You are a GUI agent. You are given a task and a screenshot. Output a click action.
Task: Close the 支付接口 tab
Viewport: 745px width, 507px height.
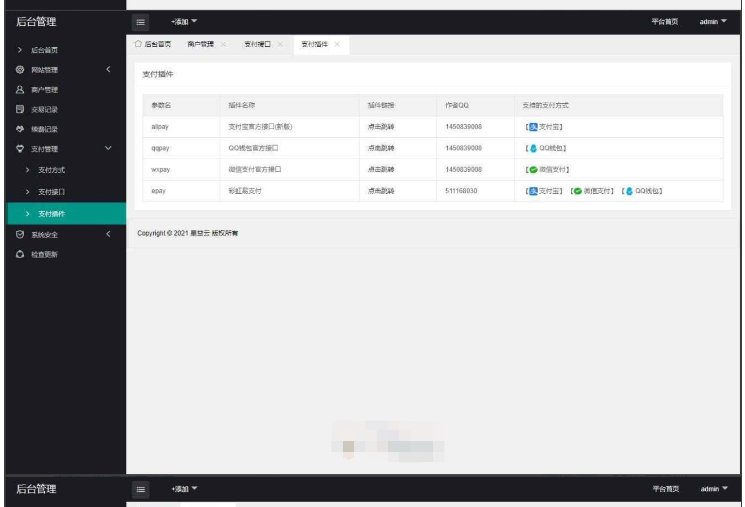280,44
